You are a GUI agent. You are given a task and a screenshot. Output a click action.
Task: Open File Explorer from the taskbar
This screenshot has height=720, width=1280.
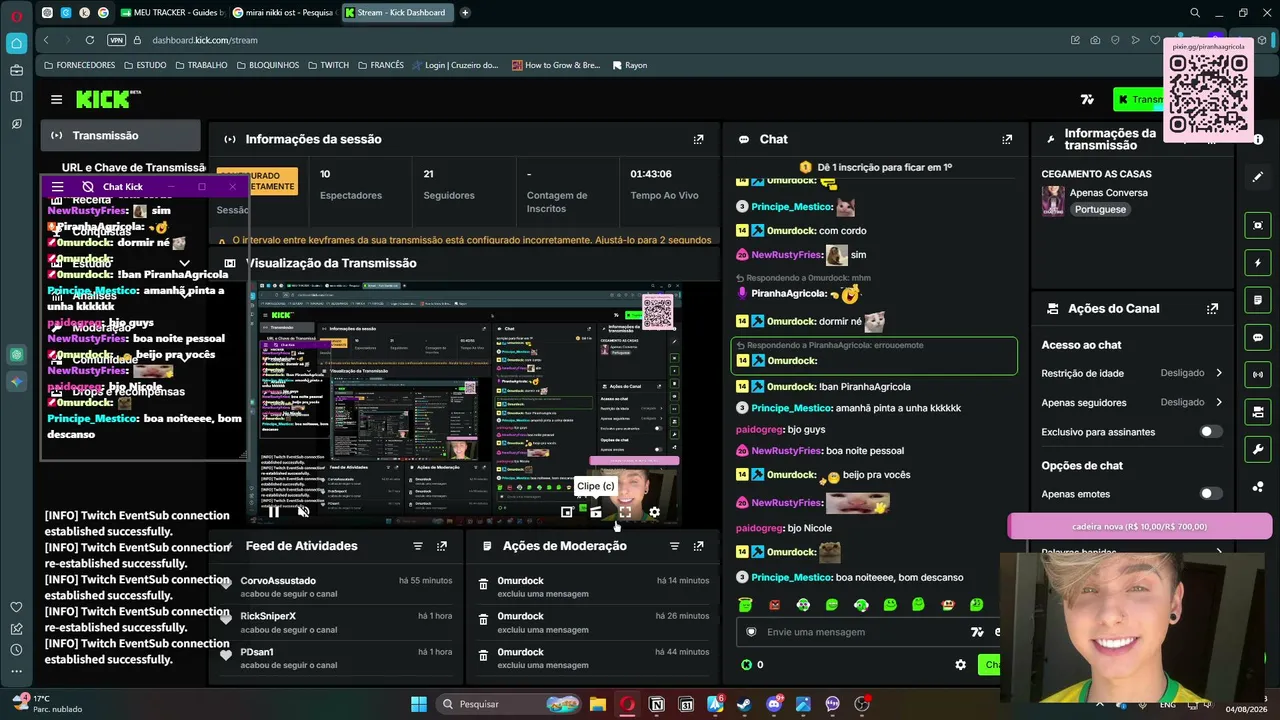(x=598, y=704)
